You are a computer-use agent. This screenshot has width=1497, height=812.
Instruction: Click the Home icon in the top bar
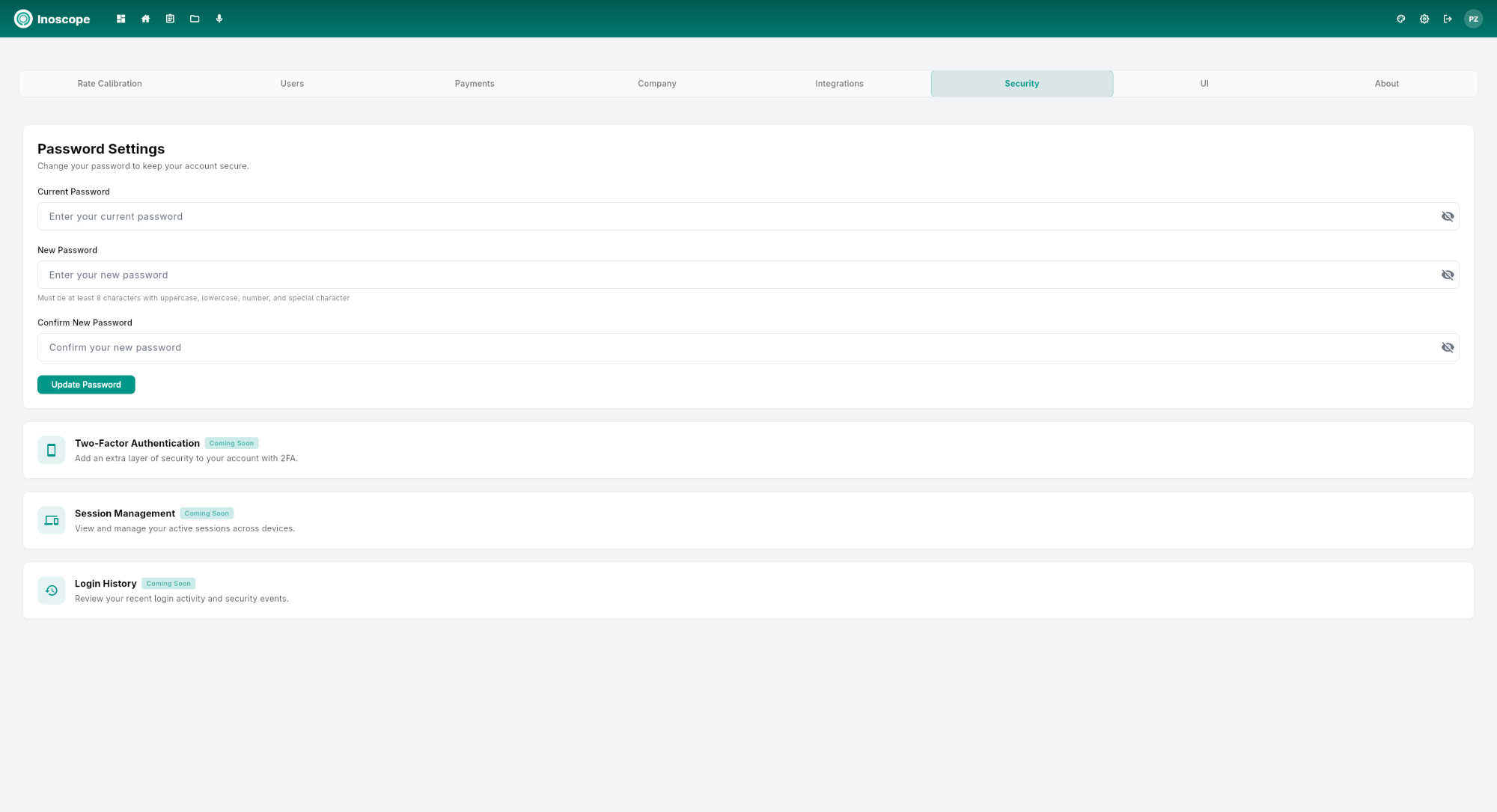[145, 19]
